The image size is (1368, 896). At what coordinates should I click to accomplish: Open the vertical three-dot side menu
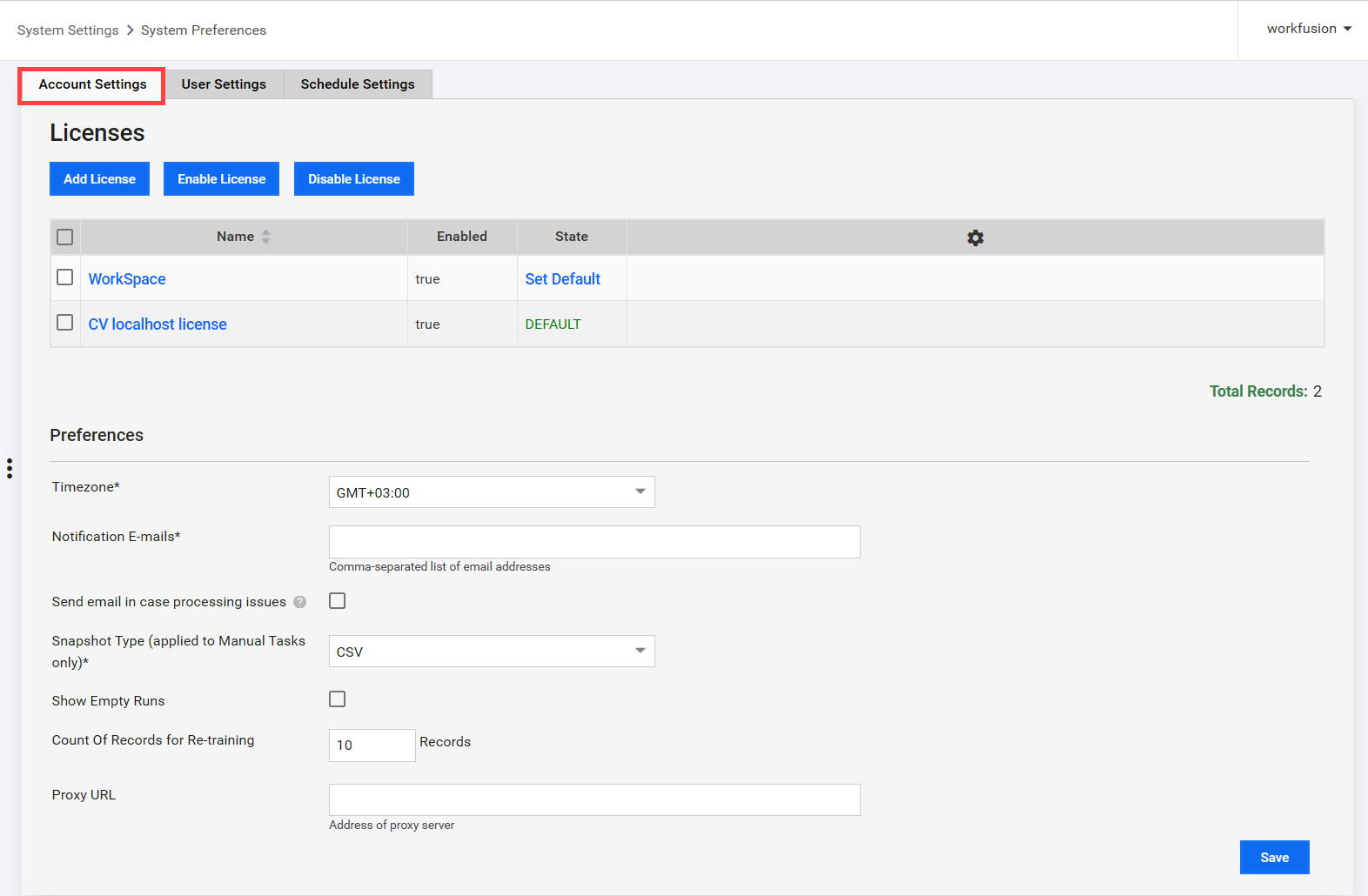(x=10, y=469)
